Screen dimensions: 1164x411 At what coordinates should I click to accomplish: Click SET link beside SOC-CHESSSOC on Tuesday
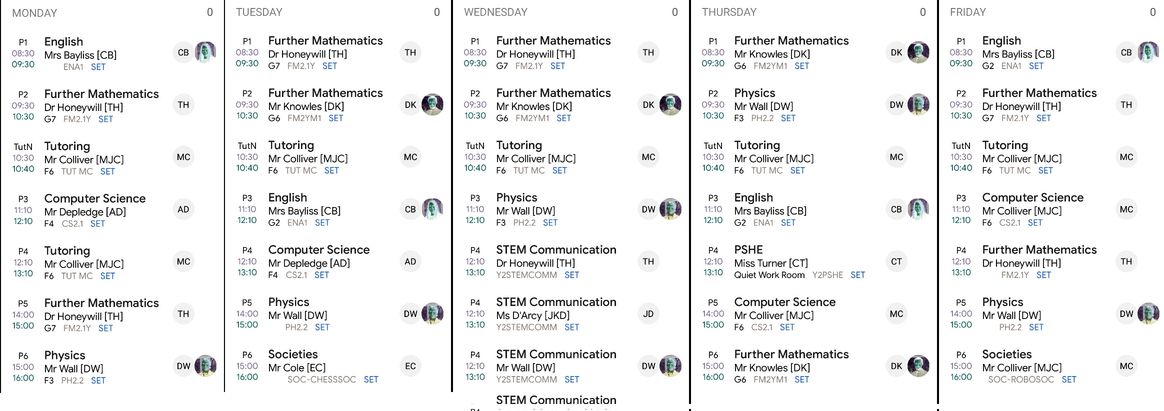point(371,380)
